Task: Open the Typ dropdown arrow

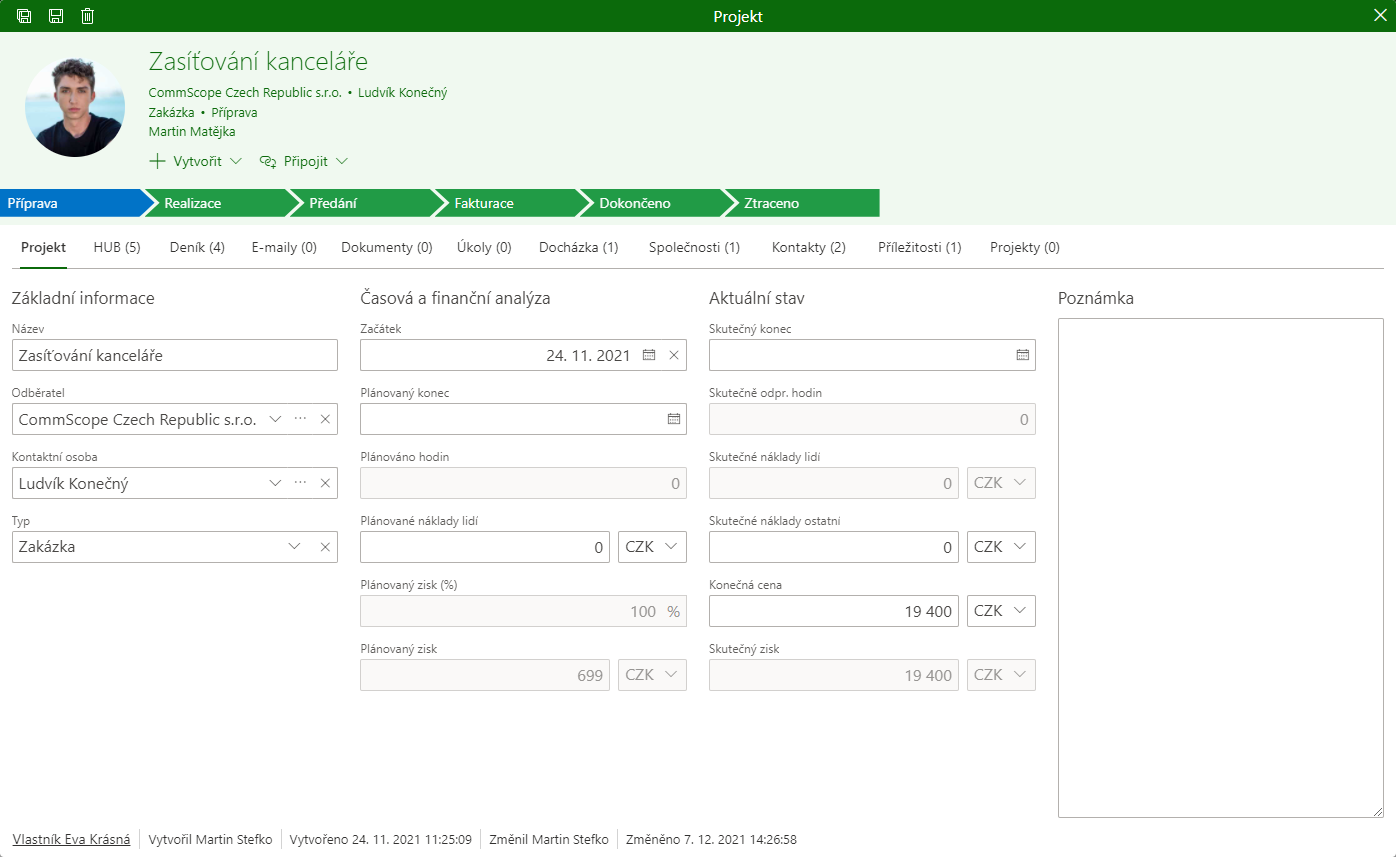Action: (295, 547)
